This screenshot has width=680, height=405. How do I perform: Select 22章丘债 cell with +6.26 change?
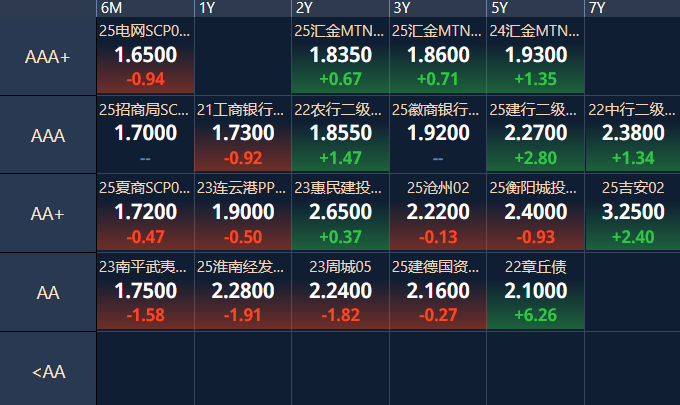tap(535, 290)
